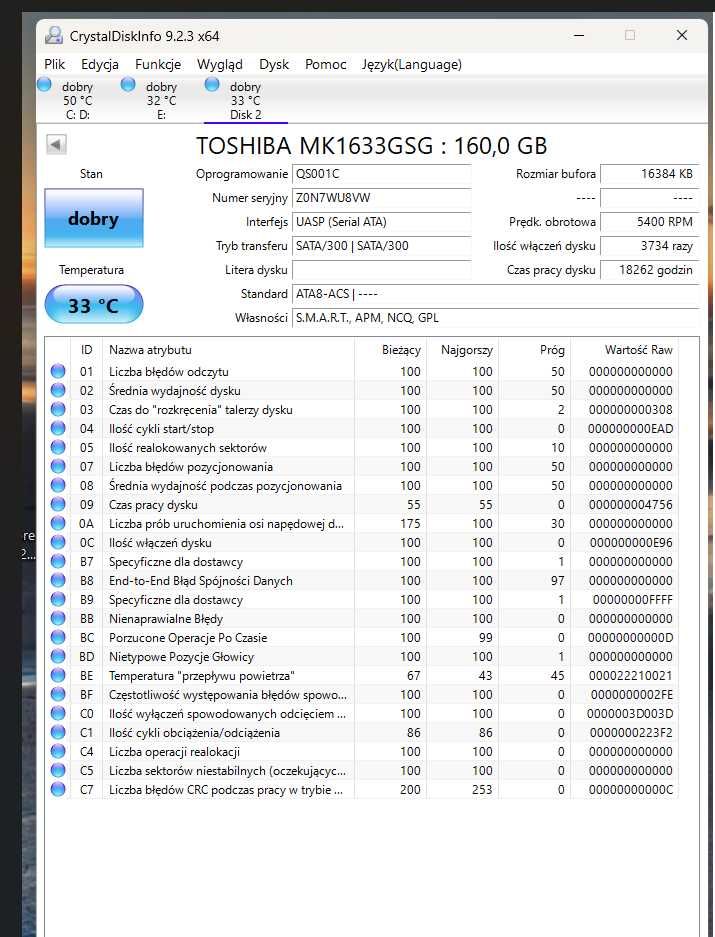Click status icon of attribute 02 row
The height and width of the screenshot is (937, 715).
(x=58, y=390)
